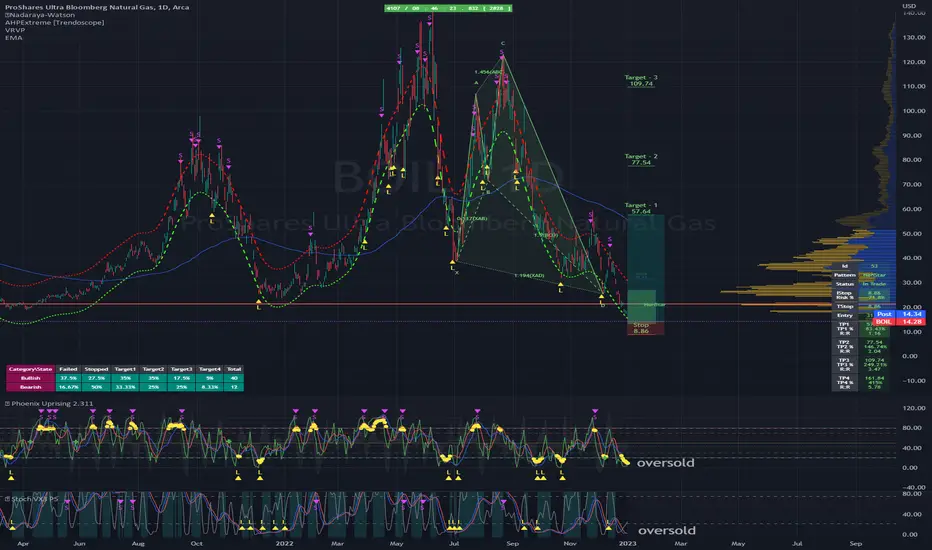Click the 130.00 price axis label
The height and width of the screenshot is (550, 932).
click(914, 37)
